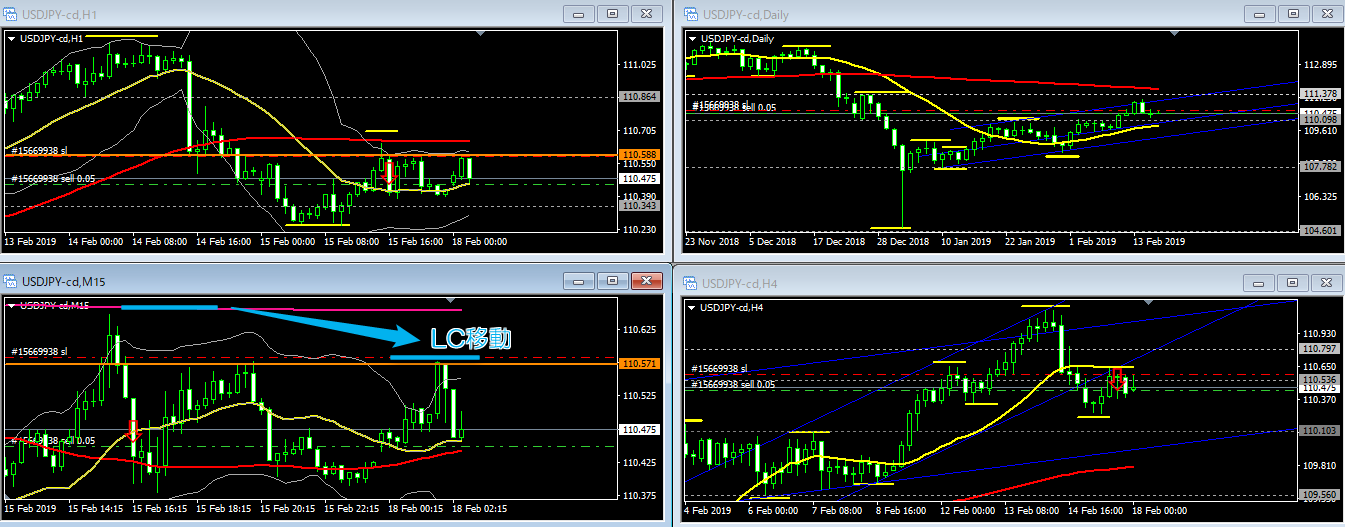
Task: Click the orange 110.571 price tag in M15 chart
Action: pyautogui.click(x=639, y=364)
